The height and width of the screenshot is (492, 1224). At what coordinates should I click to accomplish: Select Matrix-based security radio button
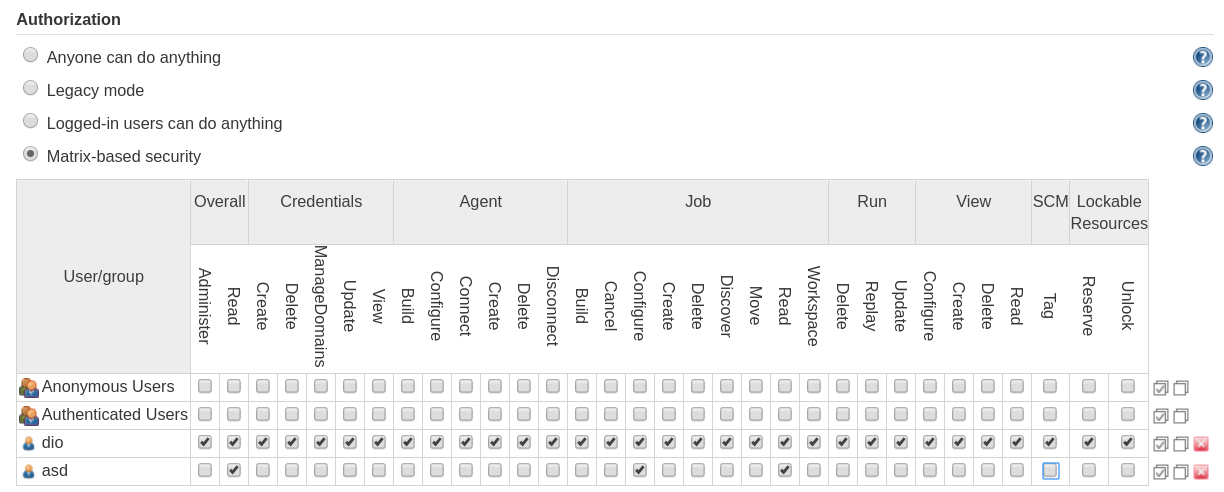31,154
